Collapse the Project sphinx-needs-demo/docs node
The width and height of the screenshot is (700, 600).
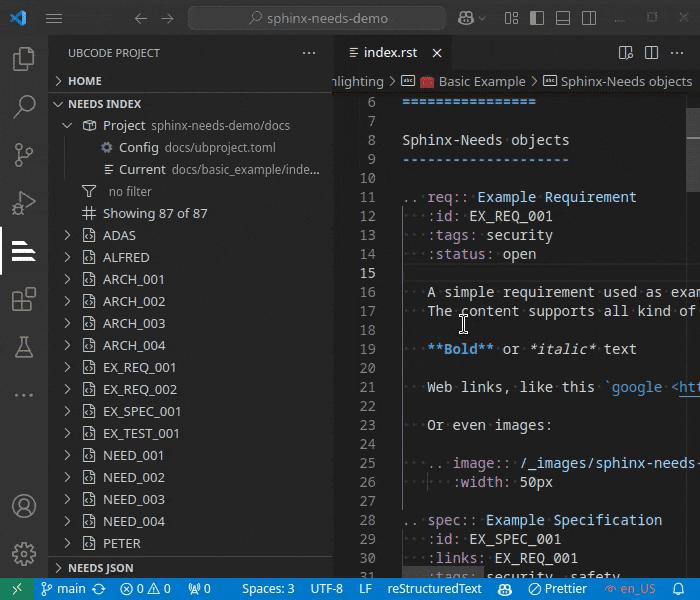coord(67,125)
